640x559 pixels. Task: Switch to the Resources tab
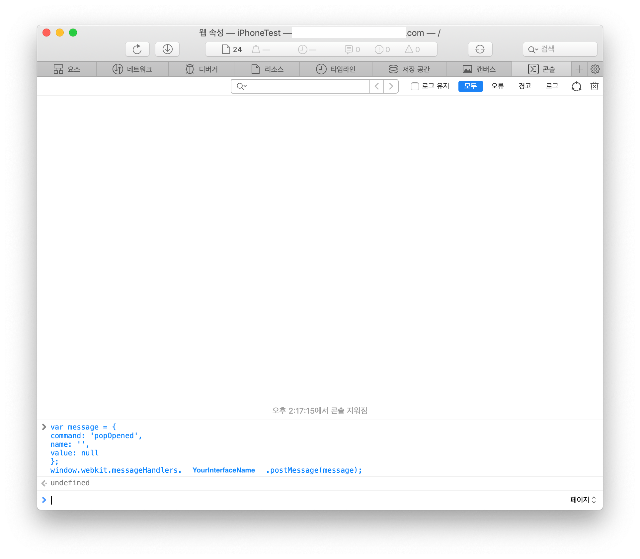tap(267, 69)
